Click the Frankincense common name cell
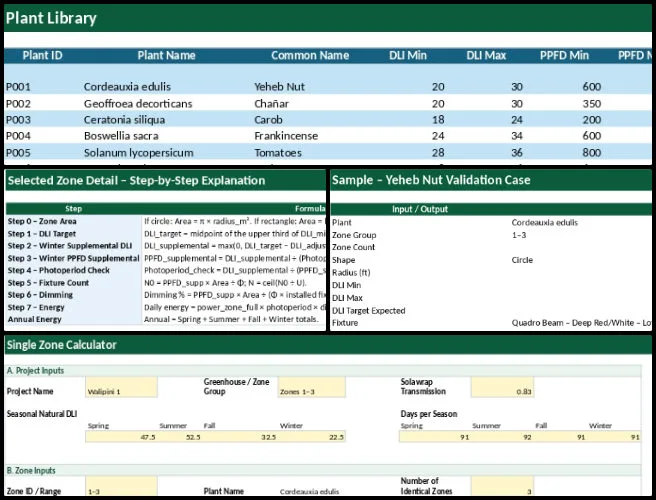656x500 pixels. click(x=286, y=136)
